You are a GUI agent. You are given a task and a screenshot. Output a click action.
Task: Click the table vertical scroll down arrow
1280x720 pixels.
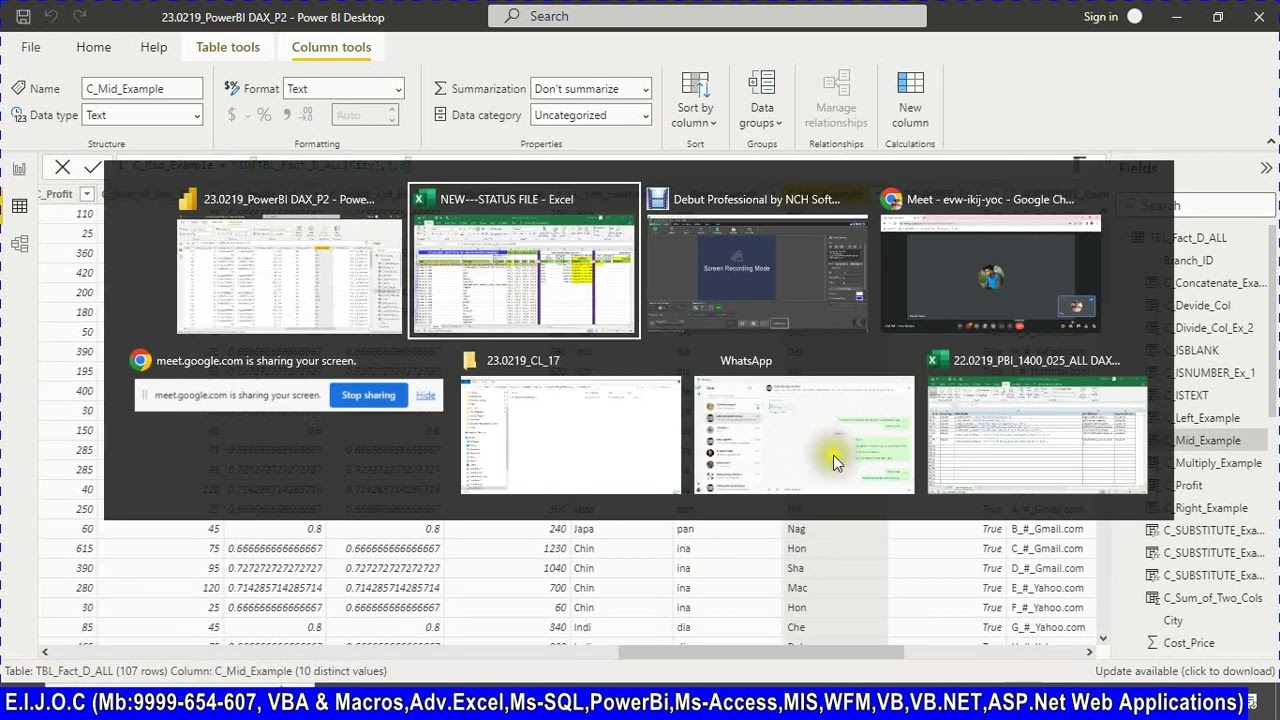tap(1103, 638)
